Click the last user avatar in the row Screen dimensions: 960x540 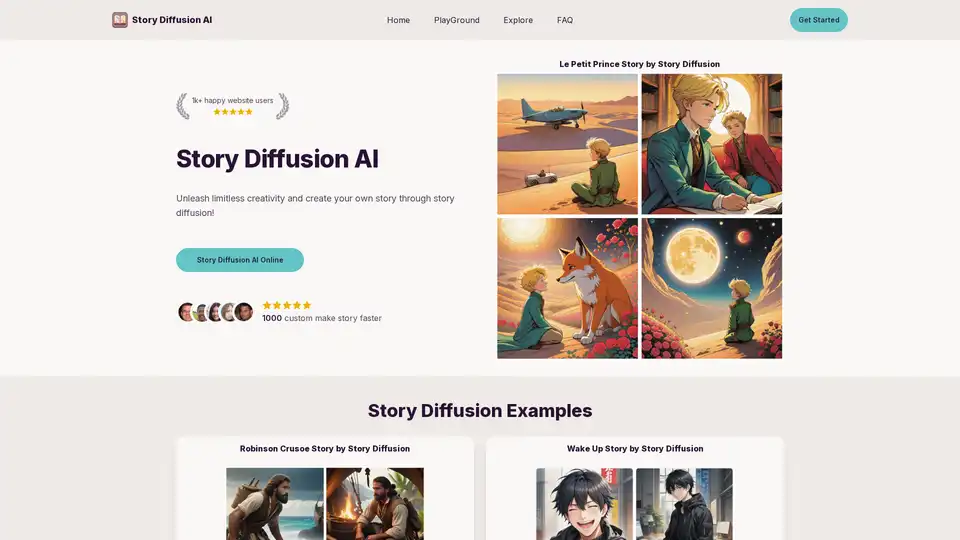(244, 312)
